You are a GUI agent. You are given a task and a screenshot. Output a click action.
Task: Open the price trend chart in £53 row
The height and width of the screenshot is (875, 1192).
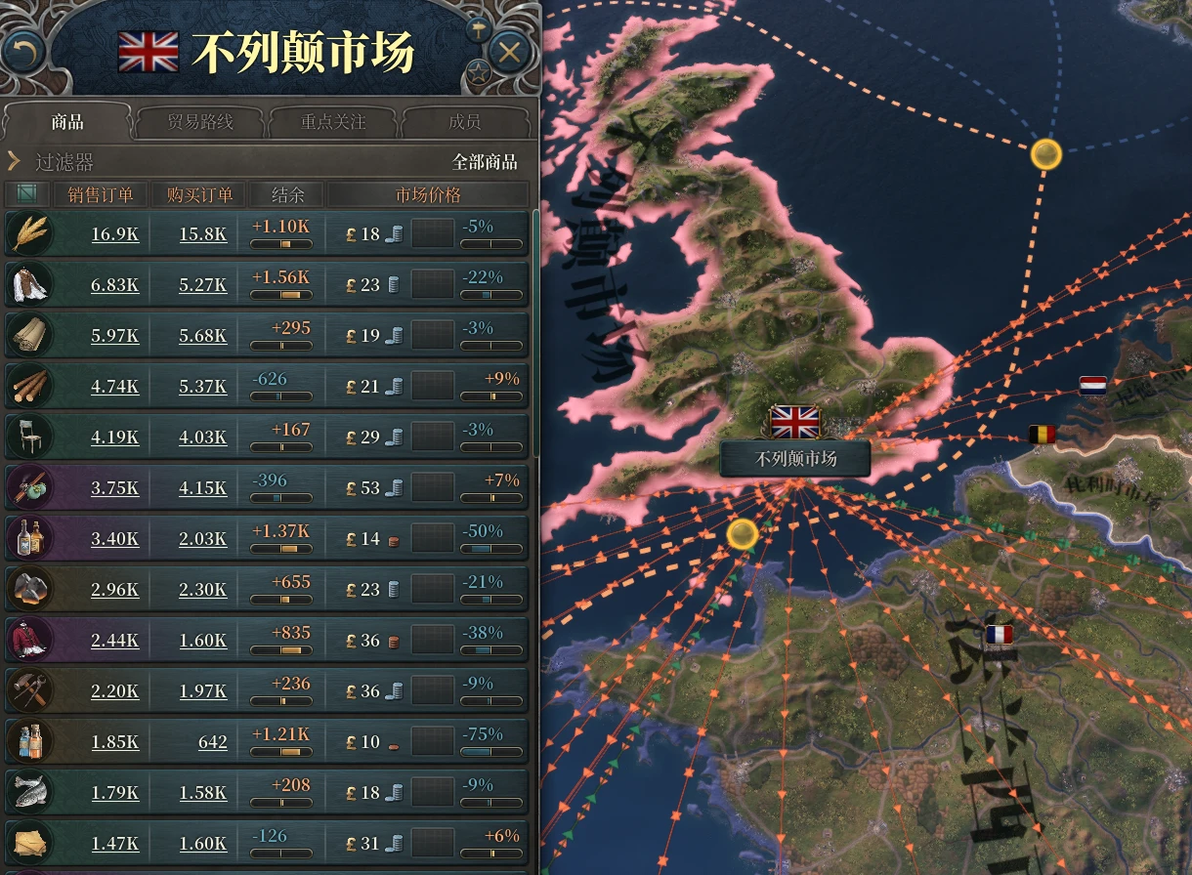tap(433, 487)
